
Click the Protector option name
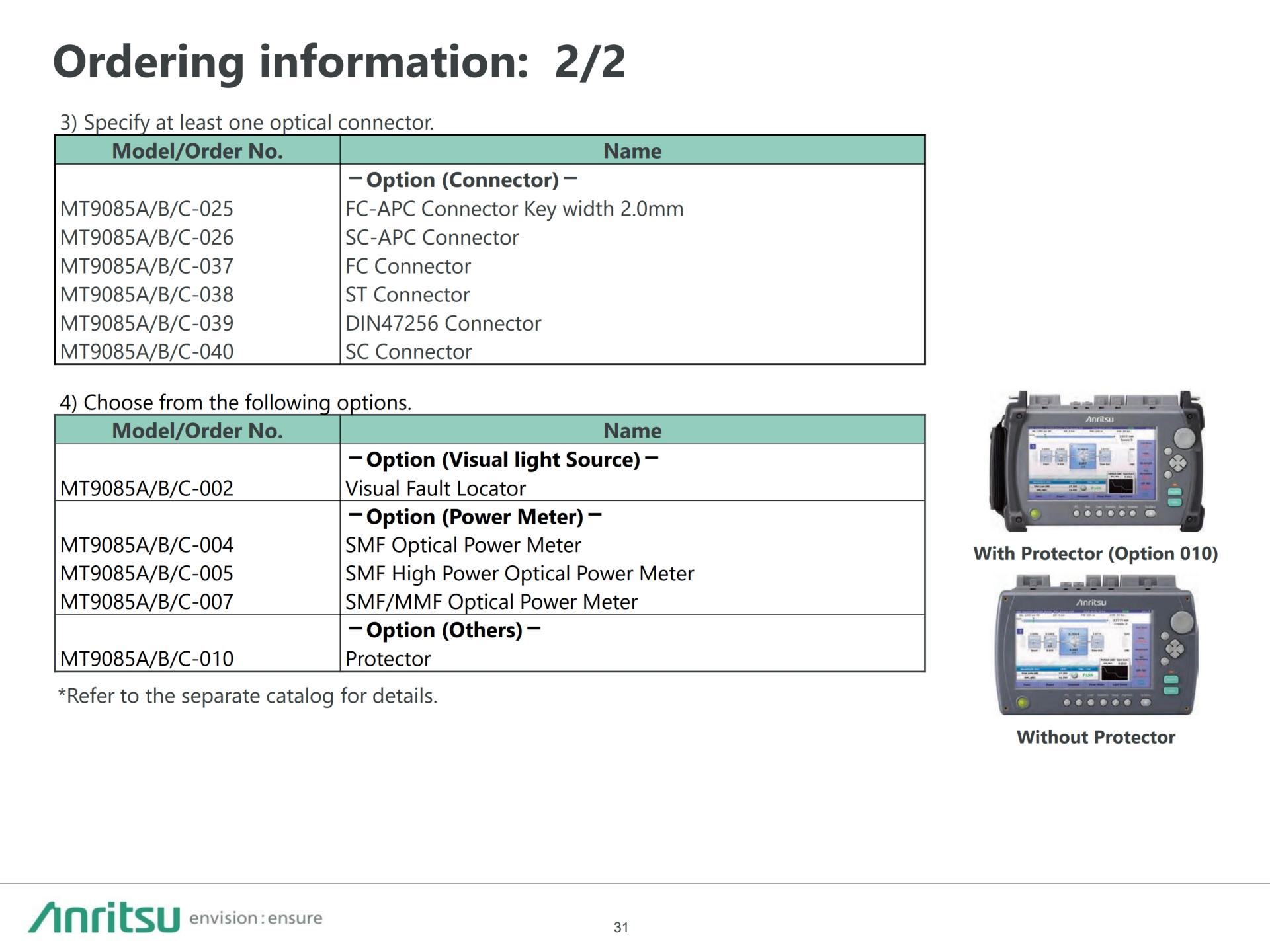tap(388, 659)
